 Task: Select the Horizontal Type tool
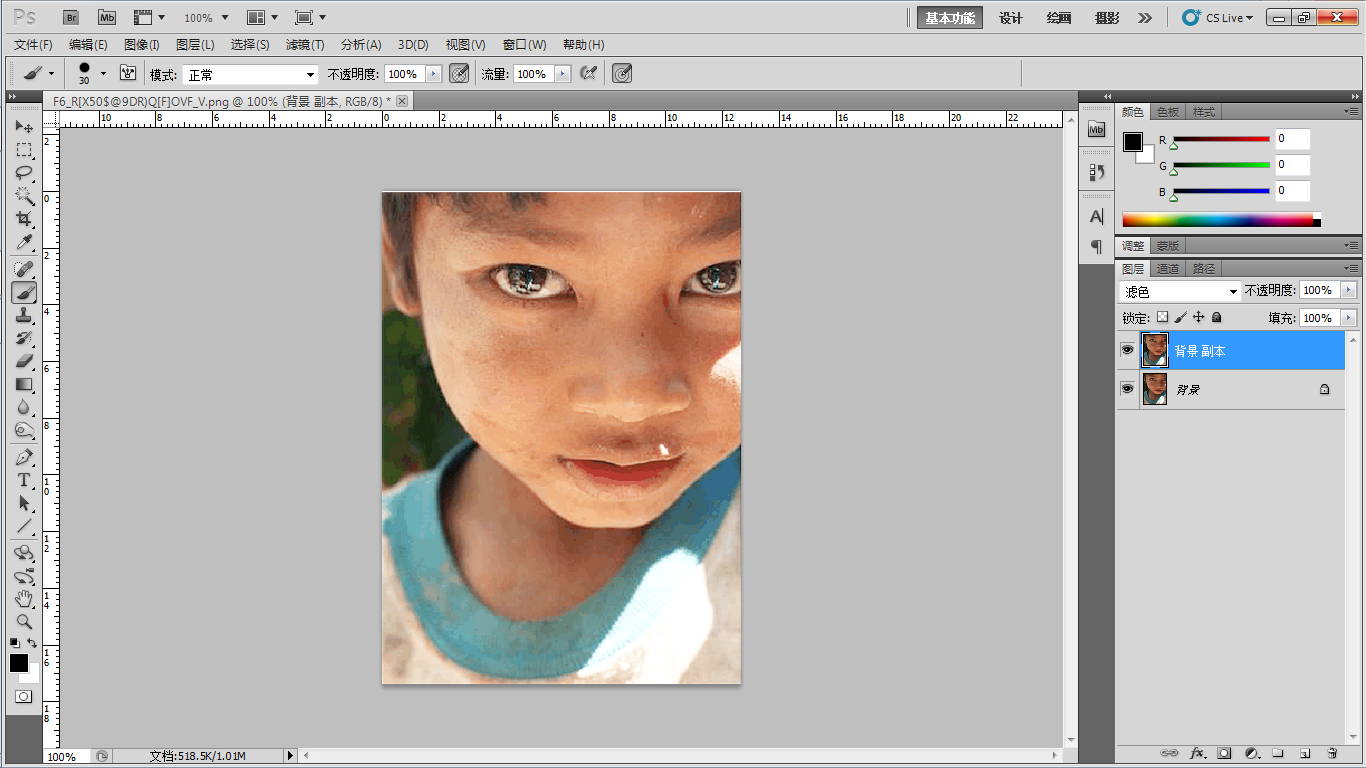(24, 480)
